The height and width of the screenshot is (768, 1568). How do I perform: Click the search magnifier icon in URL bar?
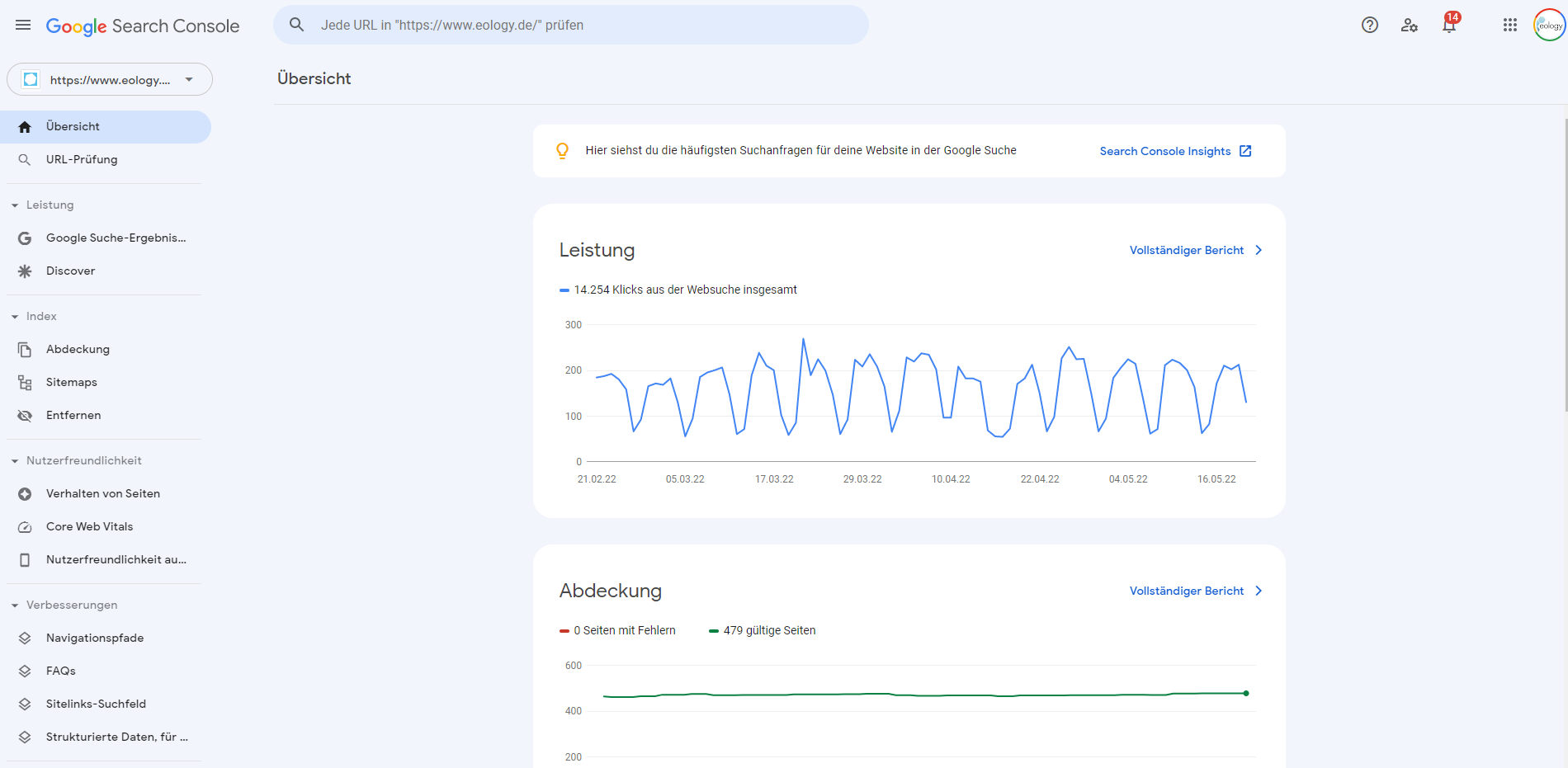point(297,25)
